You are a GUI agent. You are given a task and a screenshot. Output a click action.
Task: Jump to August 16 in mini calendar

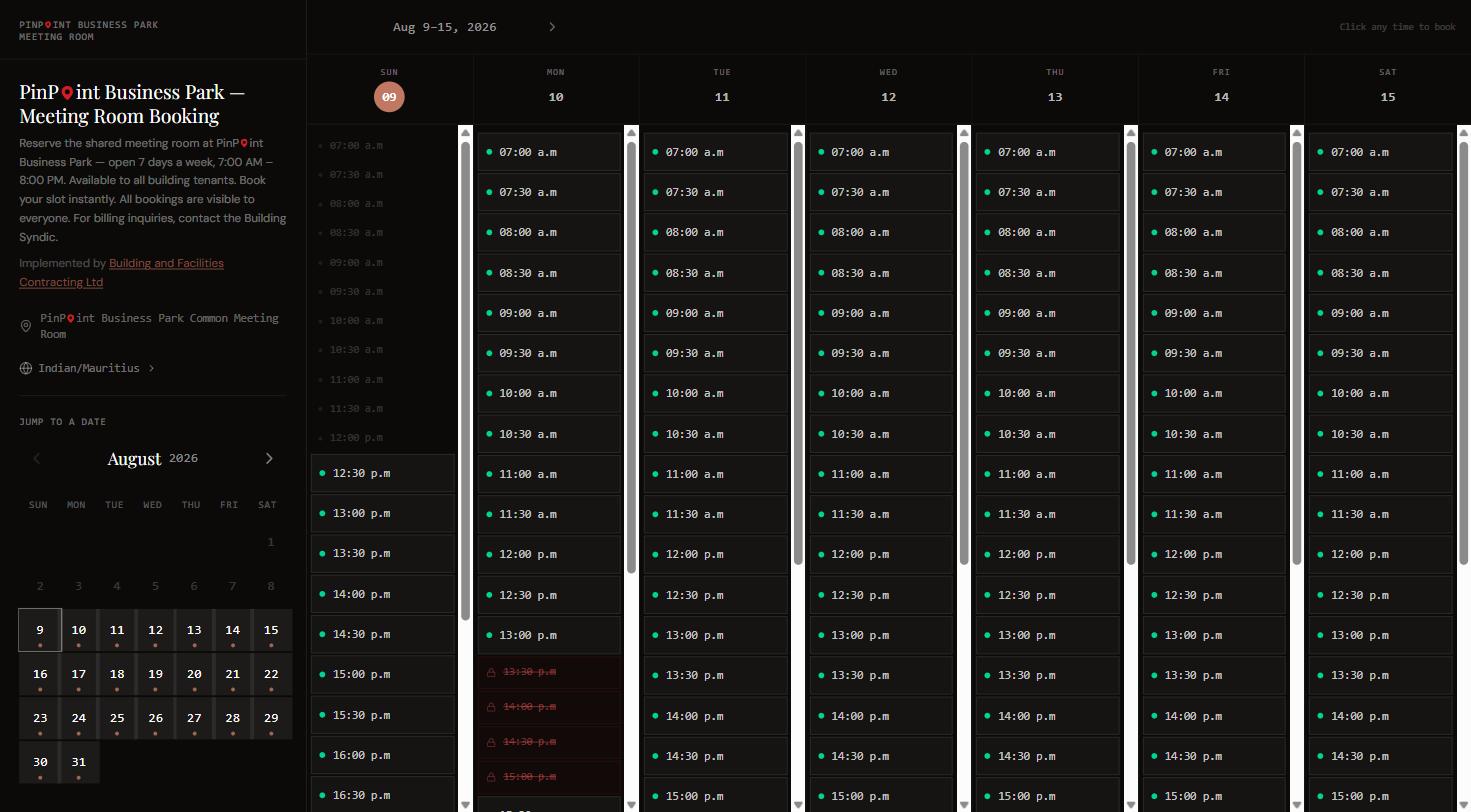tap(40, 674)
